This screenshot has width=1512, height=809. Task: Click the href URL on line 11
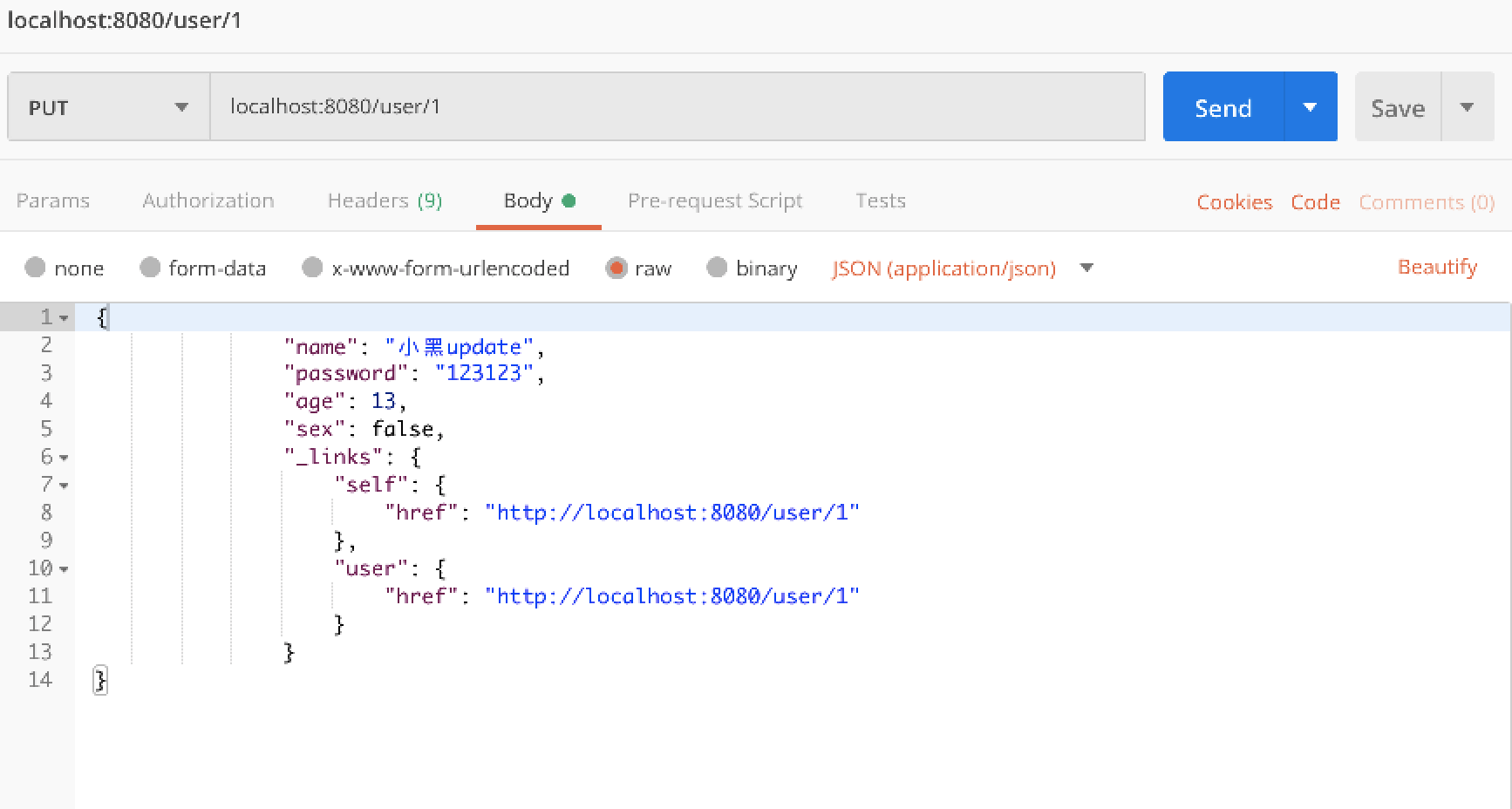pos(672,596)
